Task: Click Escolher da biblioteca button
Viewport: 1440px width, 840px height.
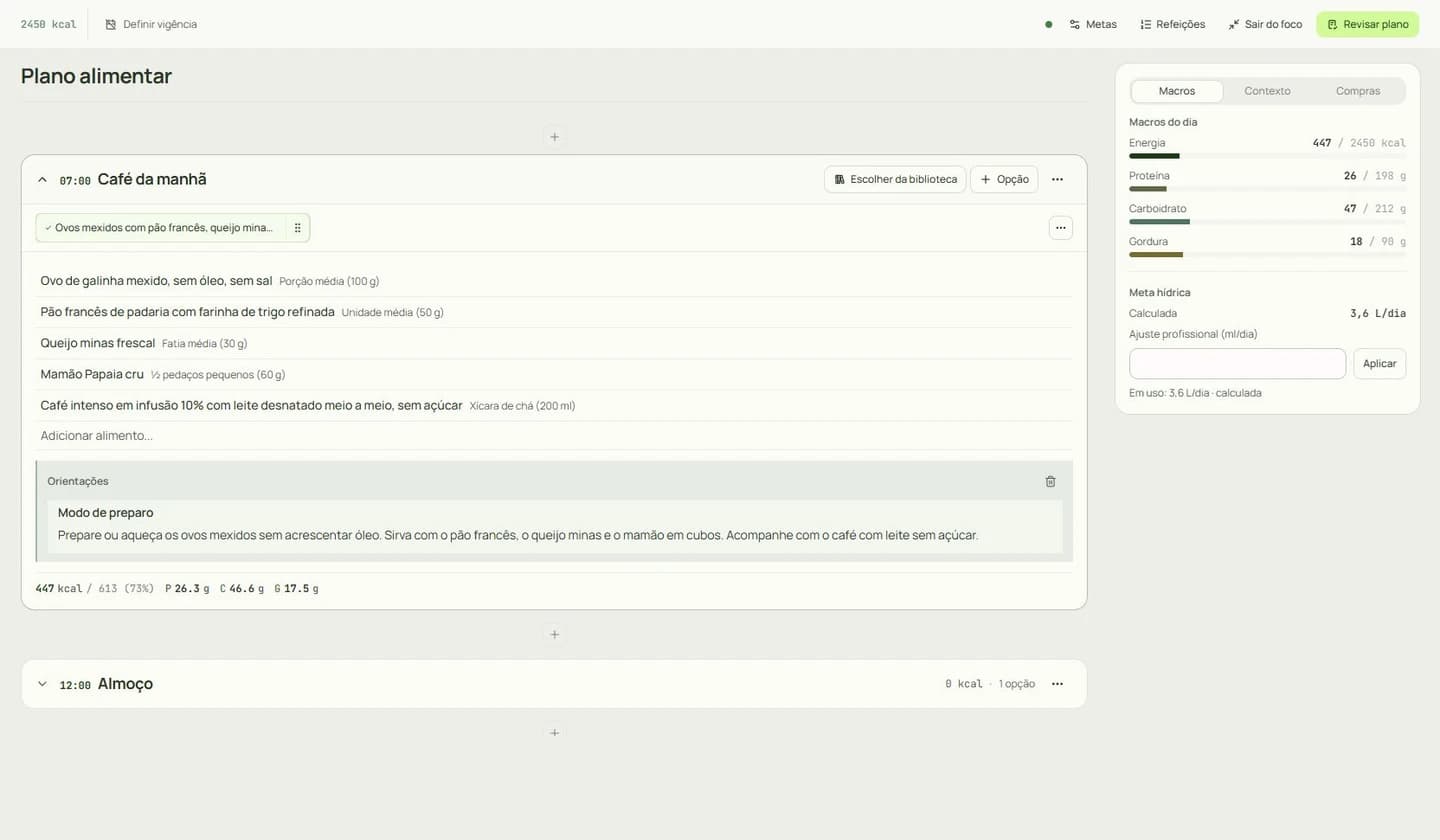Action: (895, 179)
